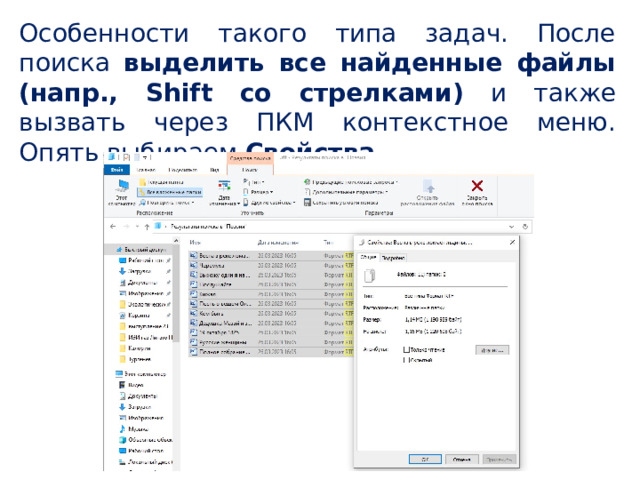The height and width of the screenshot is (480, 640).
Task: Open Recent searches dropdown
Action: 351,182
